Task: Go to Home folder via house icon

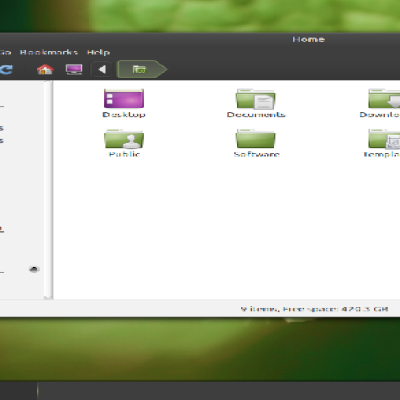Action: coord(45,69)
